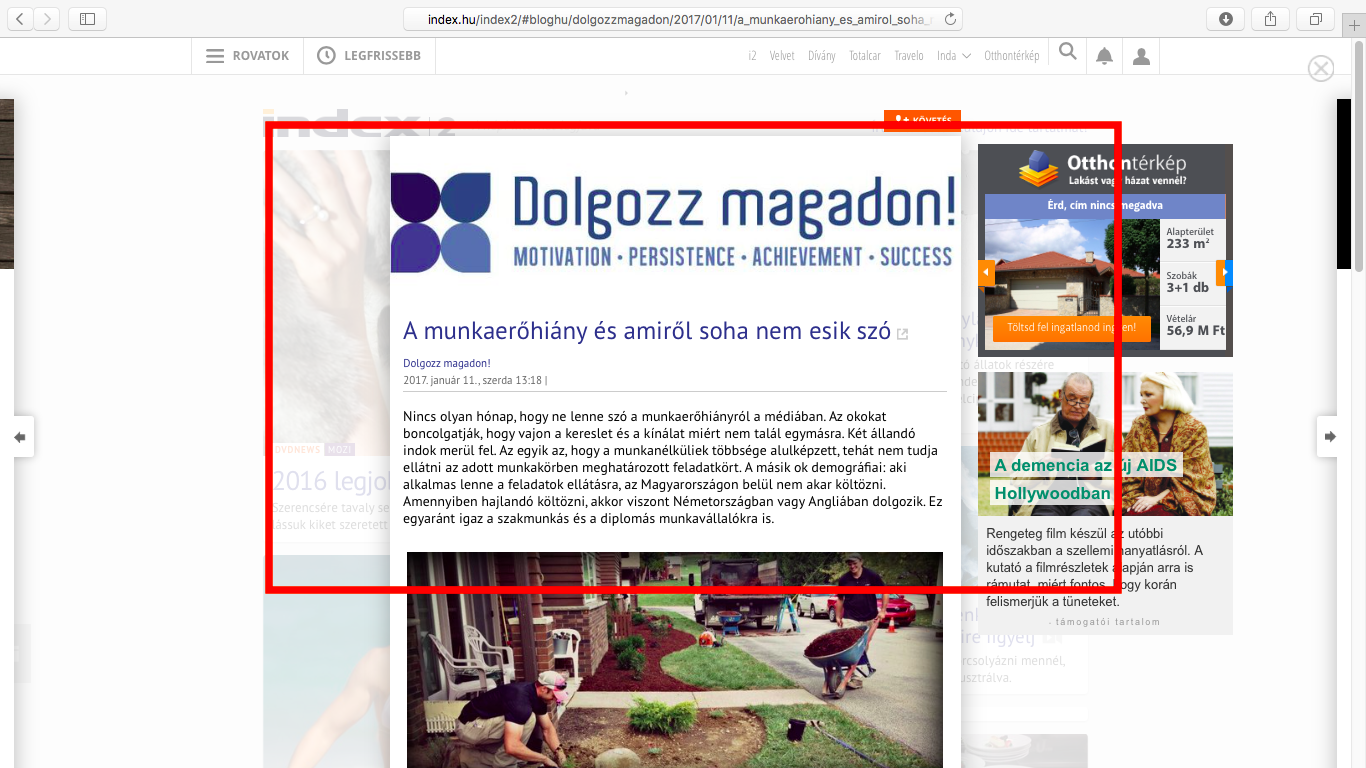Click the Dolgozz magadon! blog banner

tap(673, 222)
